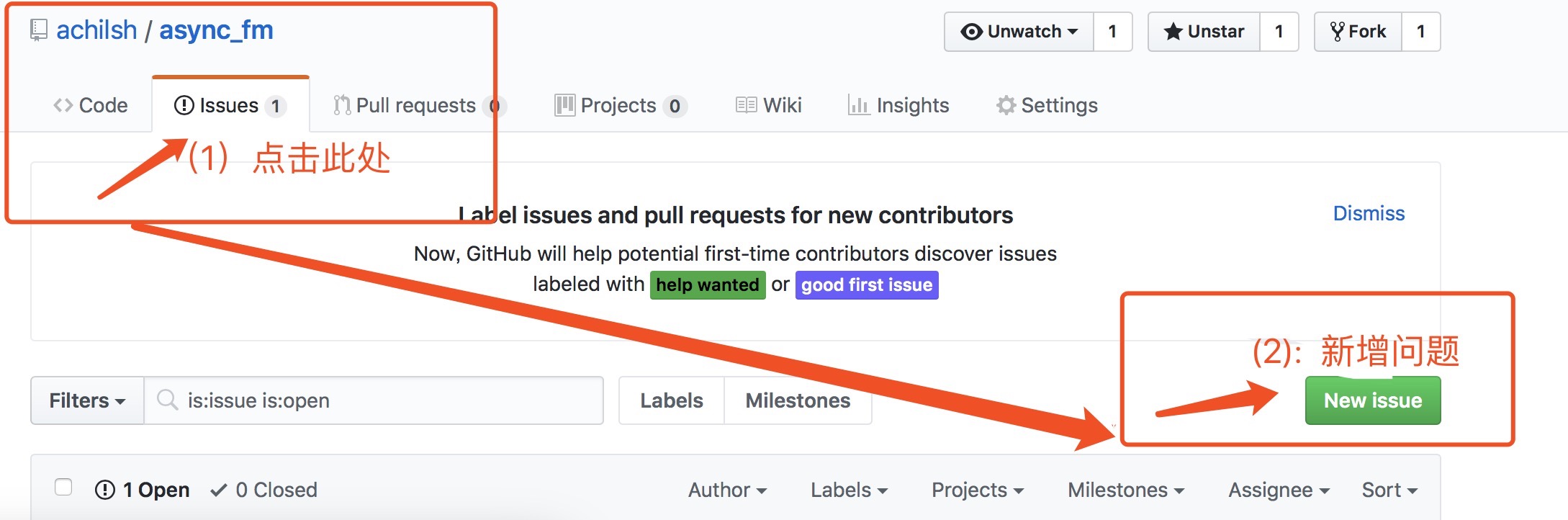Click the Unwatch eye button
1568x520 pixels.
point(1019,32)
